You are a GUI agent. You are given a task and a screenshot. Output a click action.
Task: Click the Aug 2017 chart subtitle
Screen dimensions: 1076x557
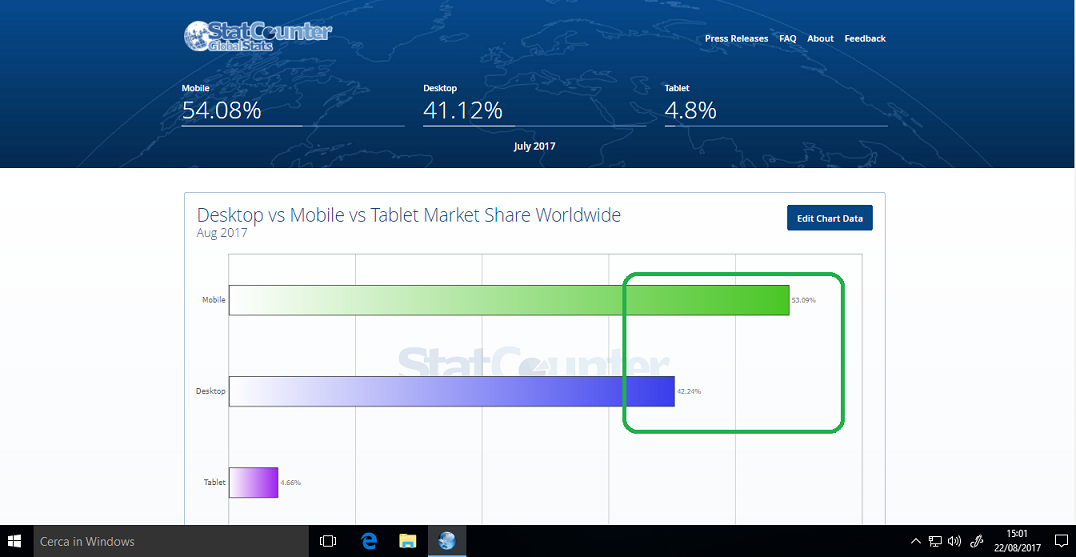click(x=222, y=233)
